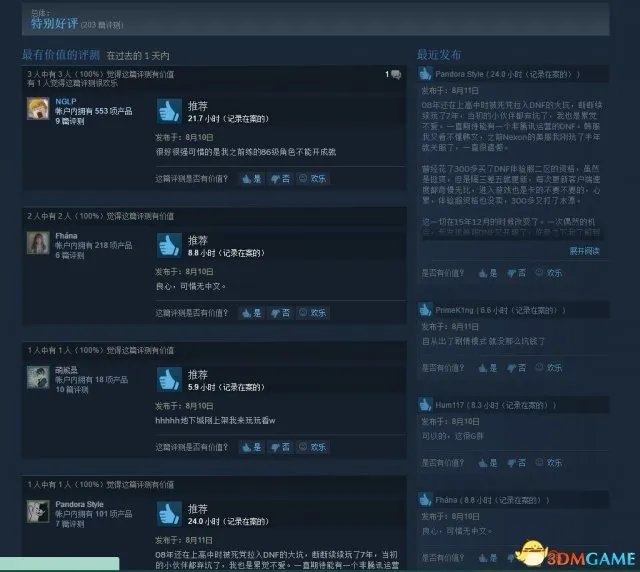This screenshot has width=640, height=572.
Task: Click the Pandora Style name in recent list
Action: point(459,74)
